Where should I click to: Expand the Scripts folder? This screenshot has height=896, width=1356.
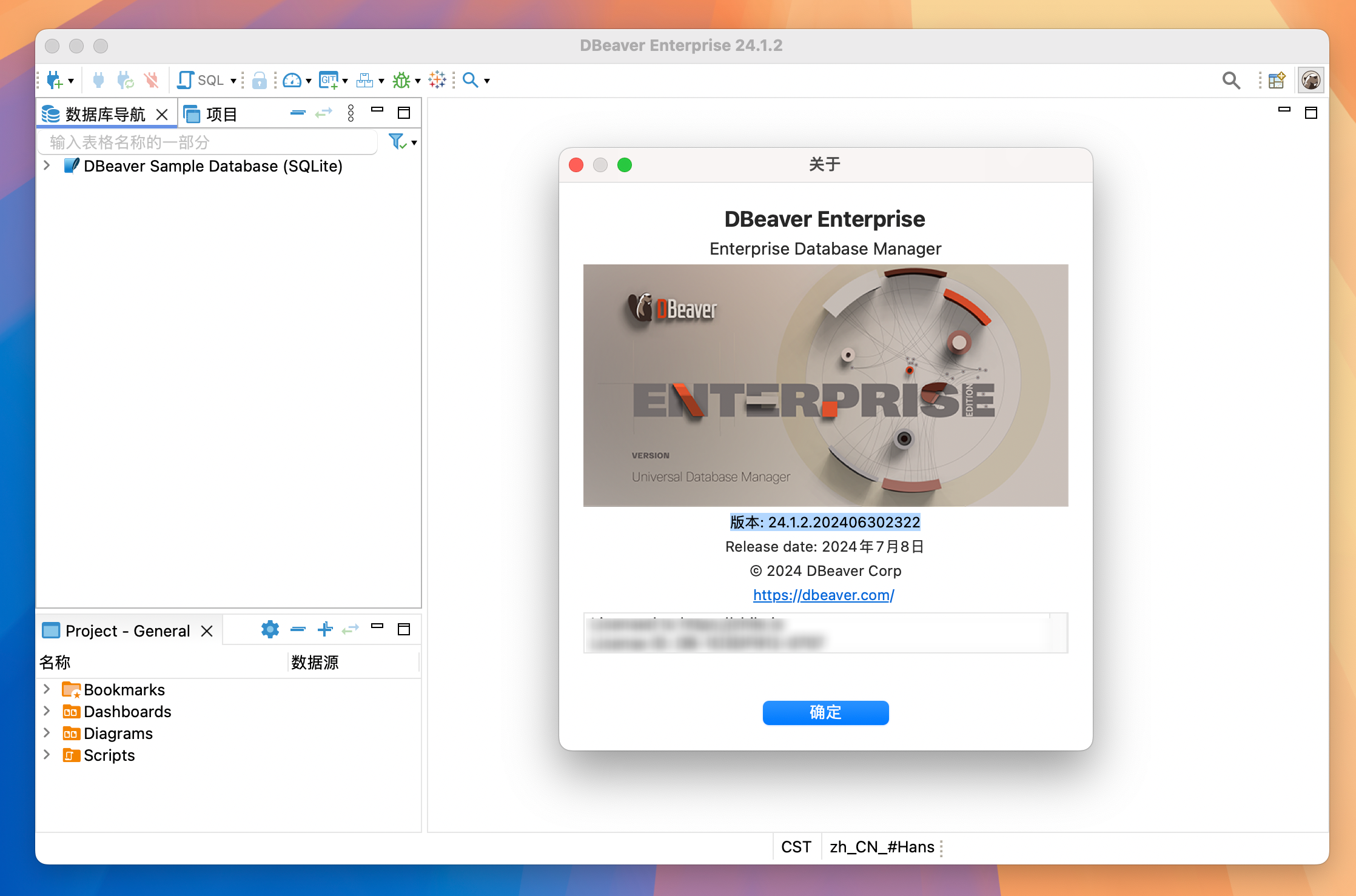point(47,755)
